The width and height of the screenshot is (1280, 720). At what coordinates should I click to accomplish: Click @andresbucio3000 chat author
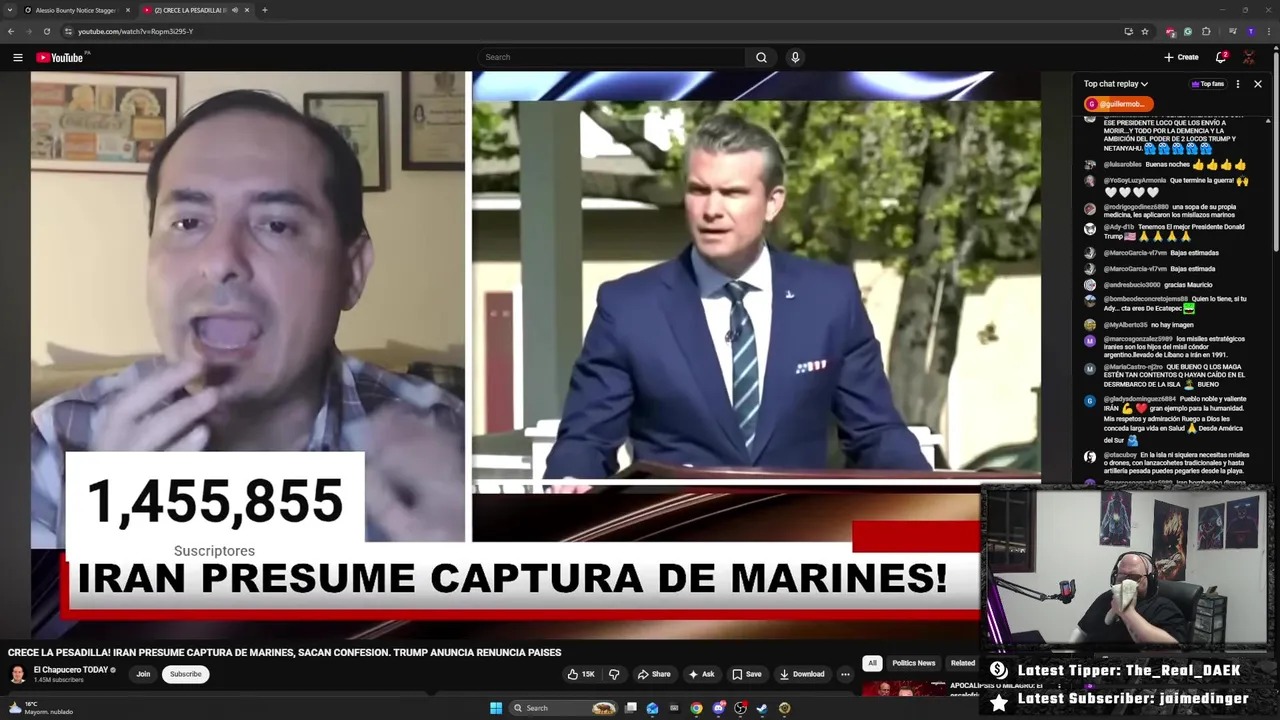[x=1132, y=285]
